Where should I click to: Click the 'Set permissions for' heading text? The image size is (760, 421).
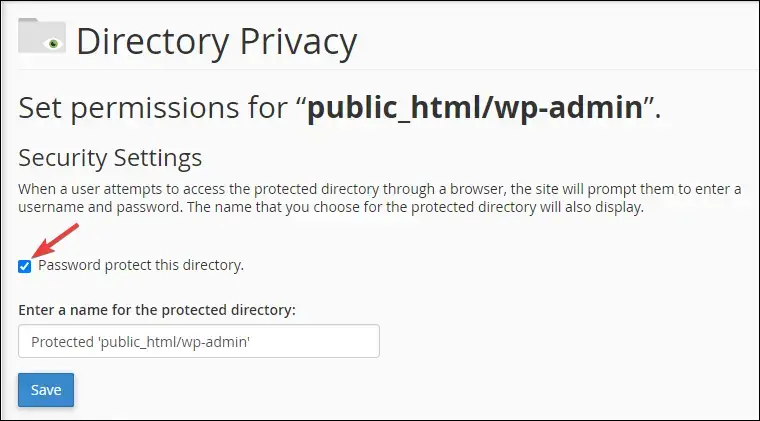(x=153, y=108)
